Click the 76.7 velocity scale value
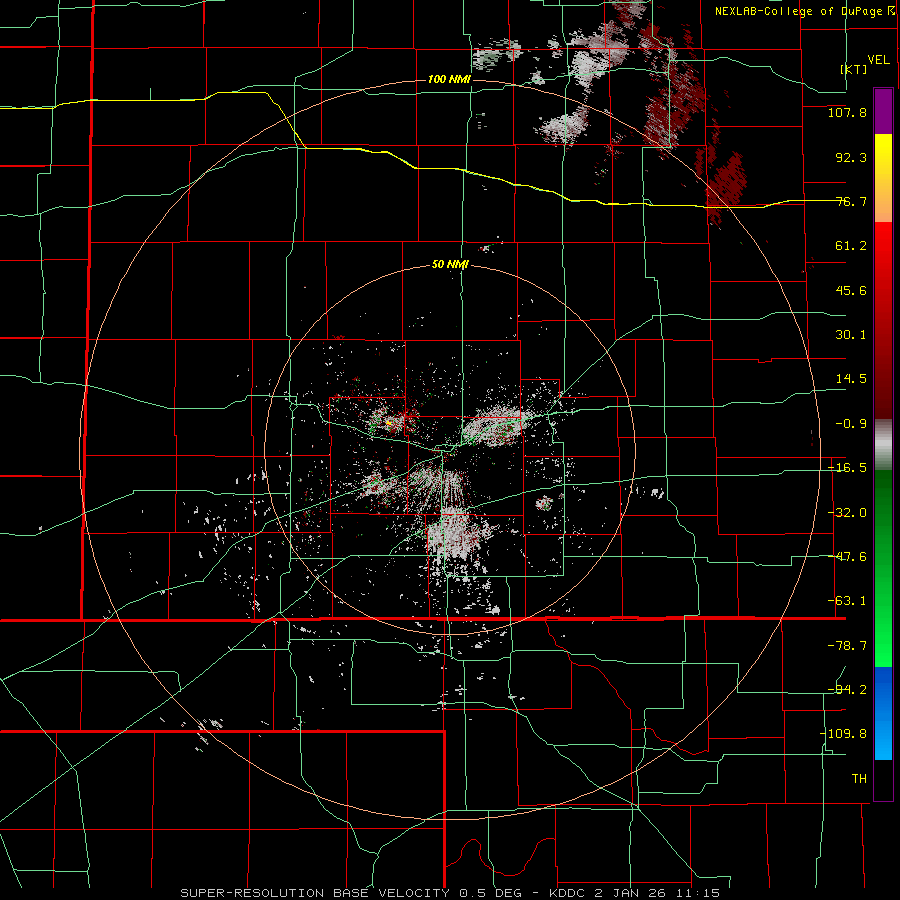This screenshot has width=900, height=900. [851, 201]
